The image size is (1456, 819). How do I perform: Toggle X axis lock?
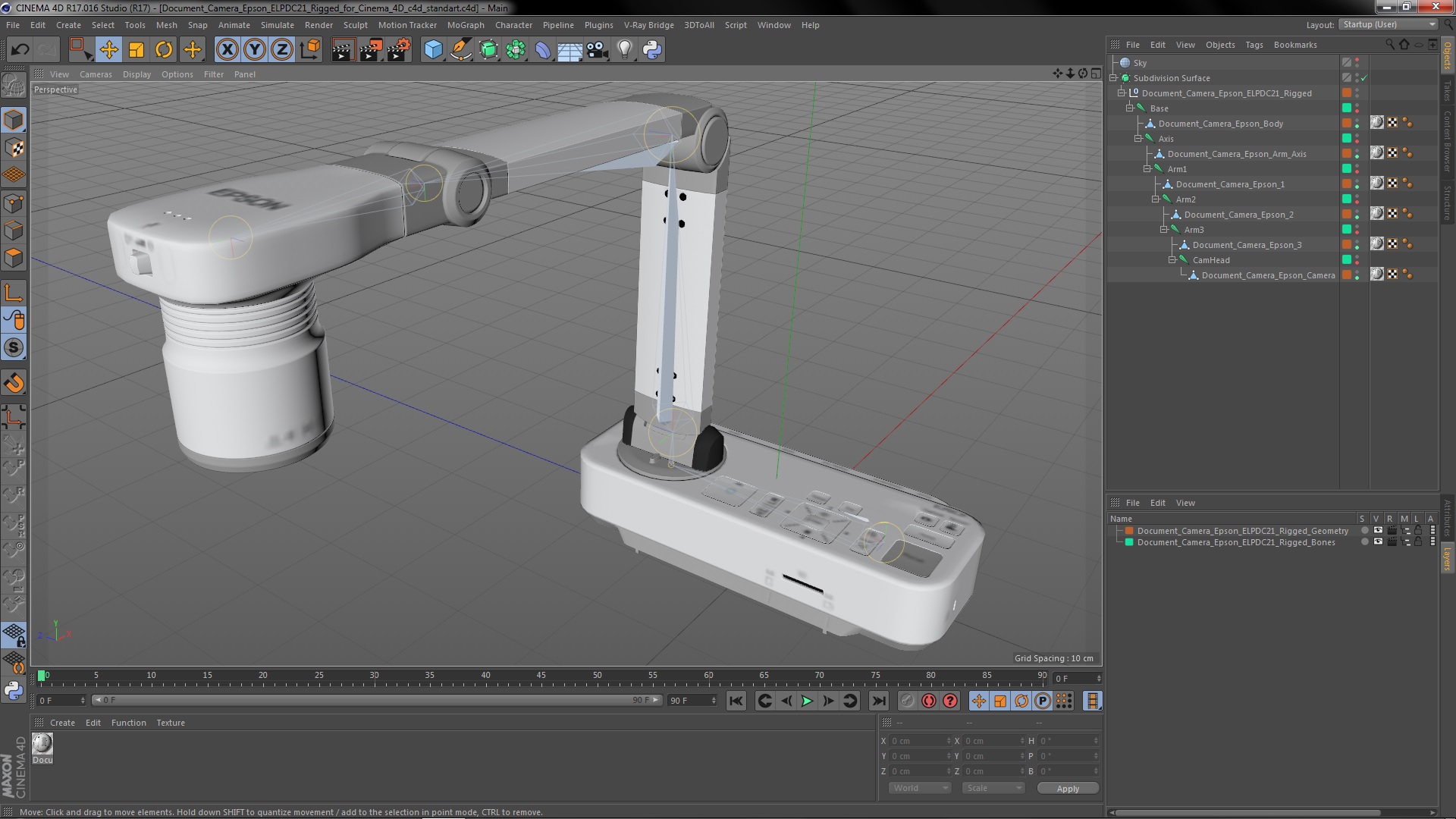(x=227, y=50)
